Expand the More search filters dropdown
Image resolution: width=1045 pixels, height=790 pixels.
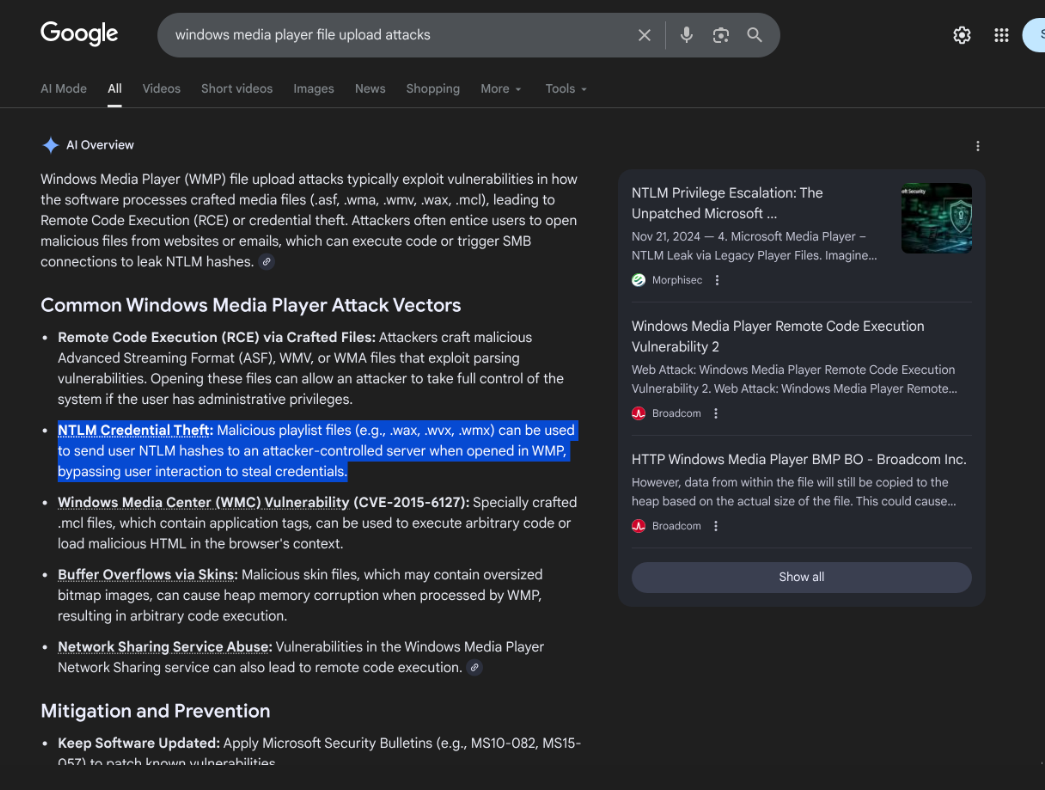pyautogui.click(x=501, y=89)
